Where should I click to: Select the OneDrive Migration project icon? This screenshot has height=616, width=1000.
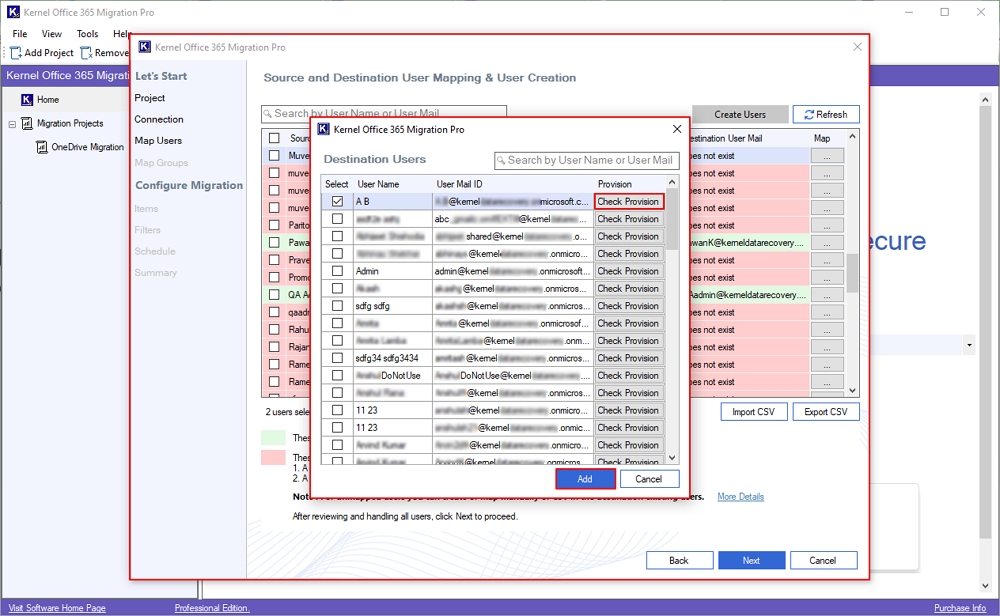click(x=42, y=147)
